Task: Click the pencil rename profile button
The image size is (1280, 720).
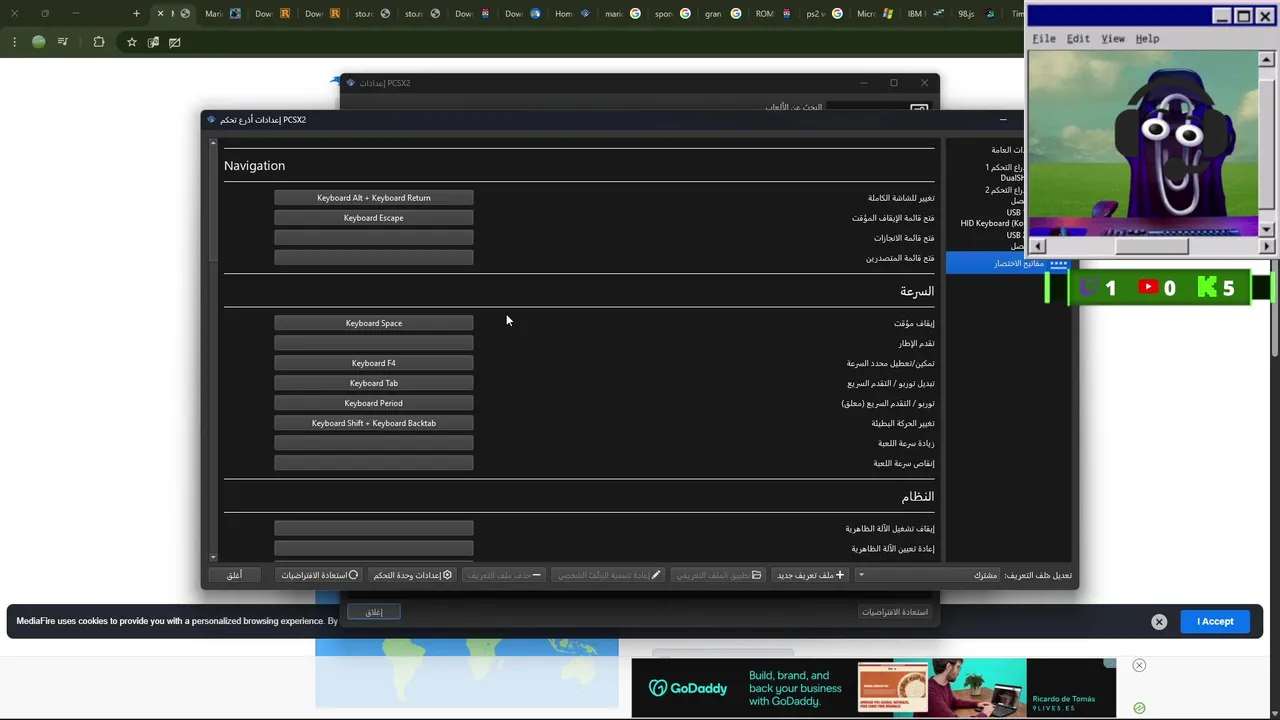Action: pyautogui.click(x=609, y=575)
